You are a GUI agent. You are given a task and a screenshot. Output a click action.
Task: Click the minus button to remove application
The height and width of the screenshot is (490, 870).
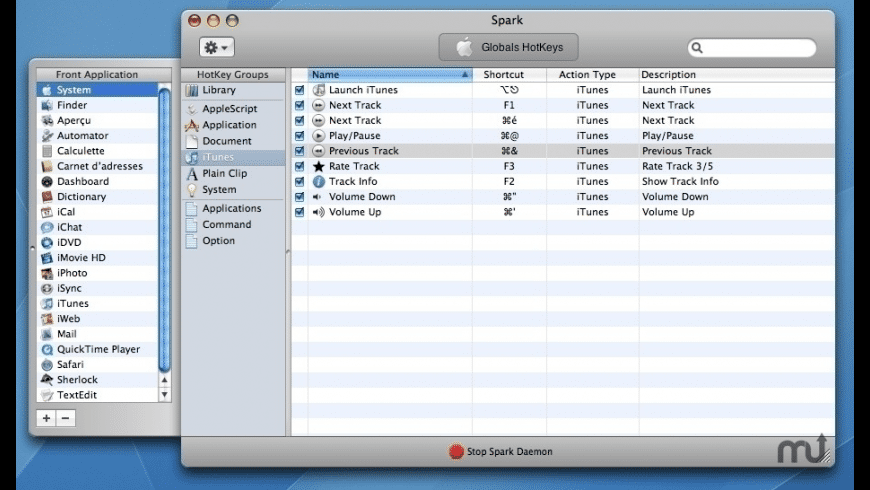tap(65, 418)
